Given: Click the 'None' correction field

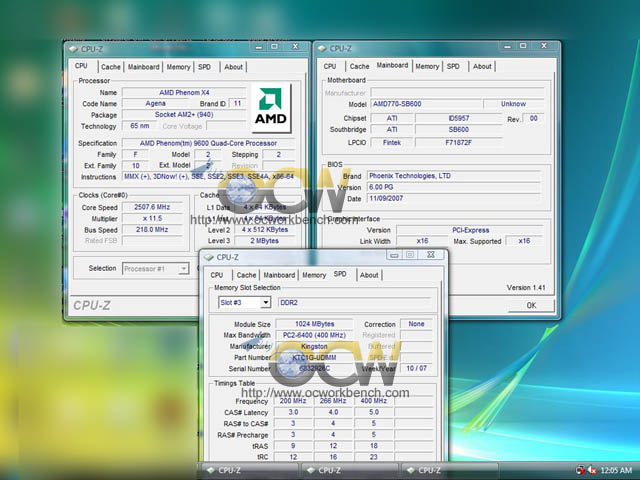Looking at the screenshot, I should coord(416,324).
